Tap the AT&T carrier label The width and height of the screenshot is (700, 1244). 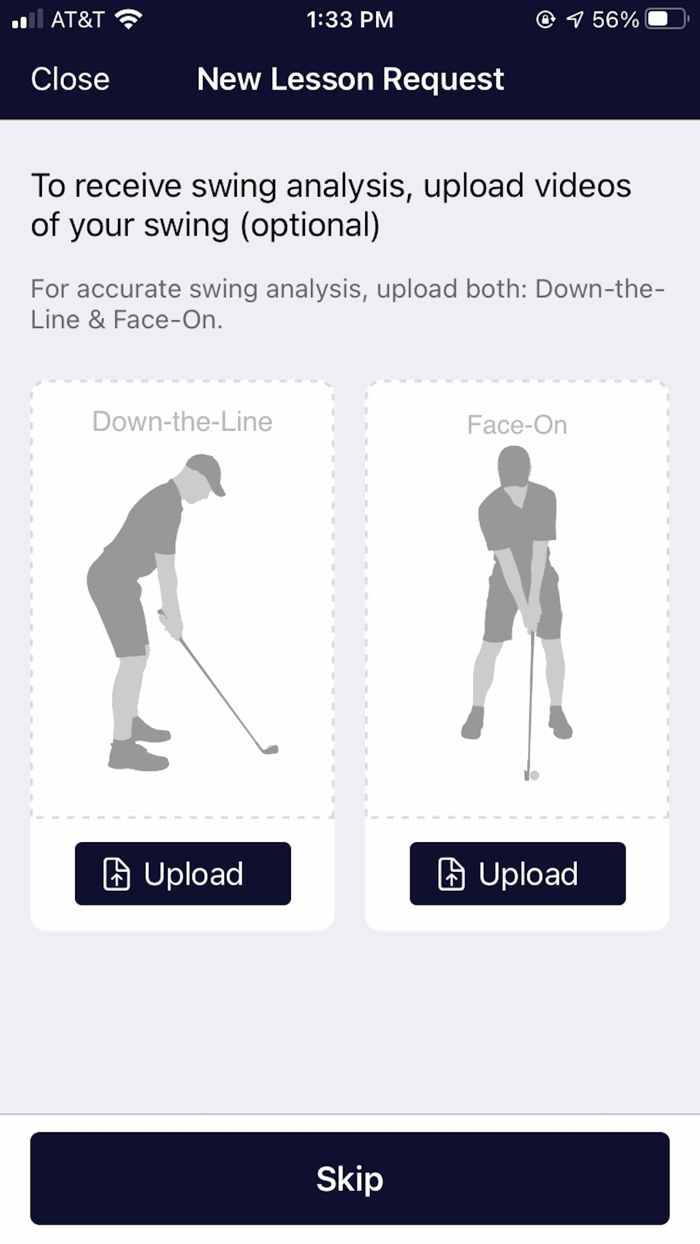click(x=78, y=19)
